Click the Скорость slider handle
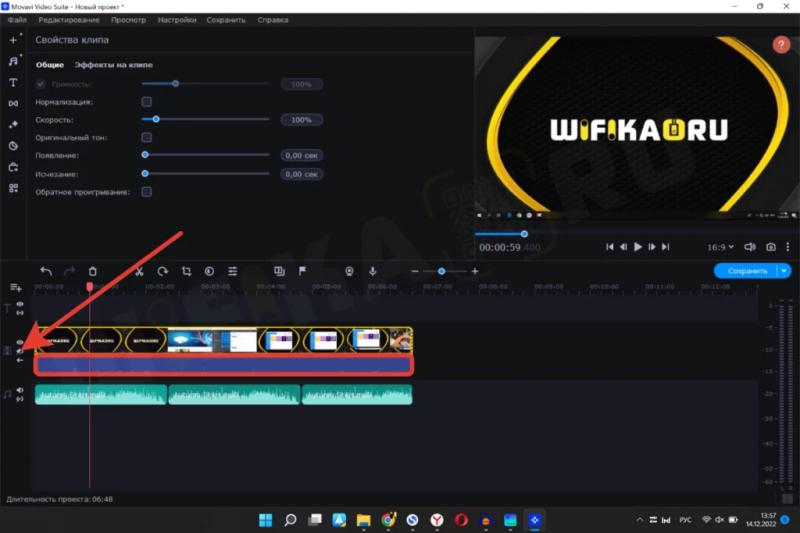Image resolution: width=800 pixels, height=533 pixels. (x=156, y=119)
